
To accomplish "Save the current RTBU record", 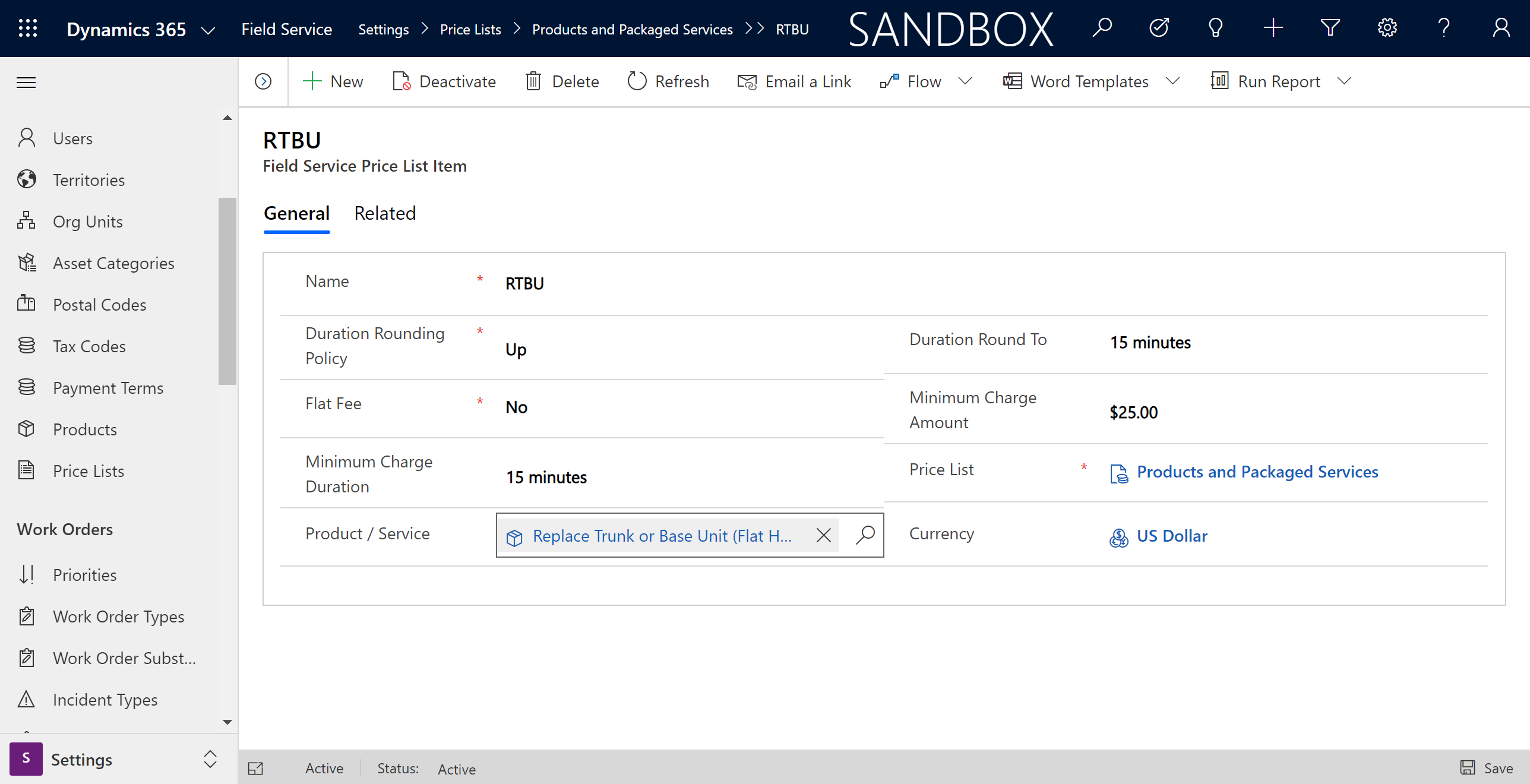I will coord(1492,767).
